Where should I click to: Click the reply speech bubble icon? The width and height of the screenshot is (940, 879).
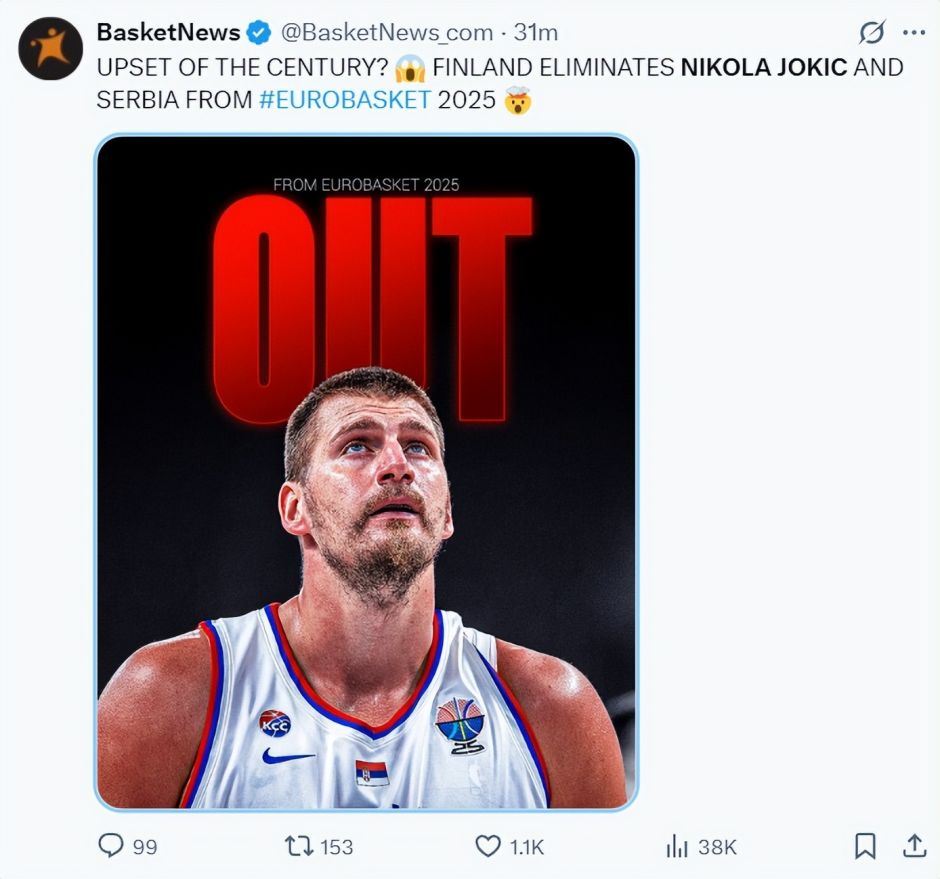(110, 847)
